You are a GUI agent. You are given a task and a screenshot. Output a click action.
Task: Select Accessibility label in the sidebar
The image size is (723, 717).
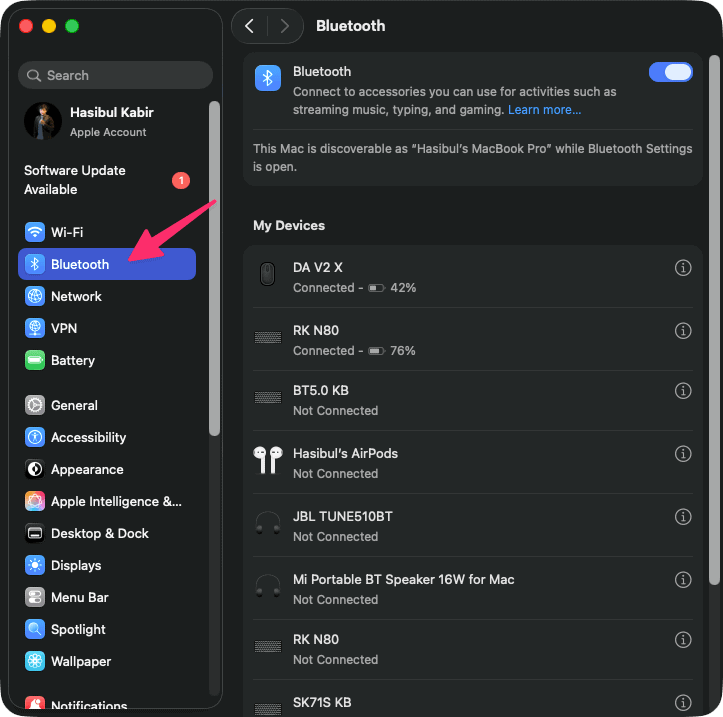pyautogui.click(x=89, y=437)
